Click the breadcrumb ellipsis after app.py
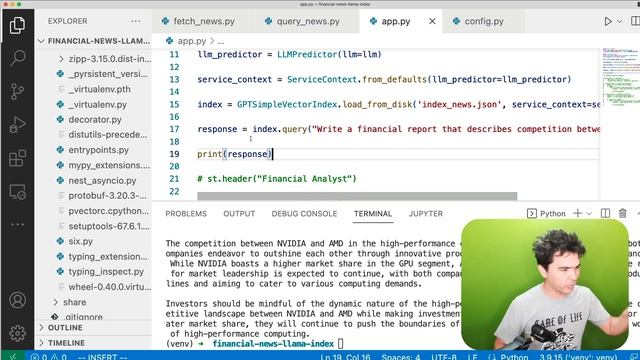Image resolution: width=640 pixels, height=360 pixels. tap(221, 41)
